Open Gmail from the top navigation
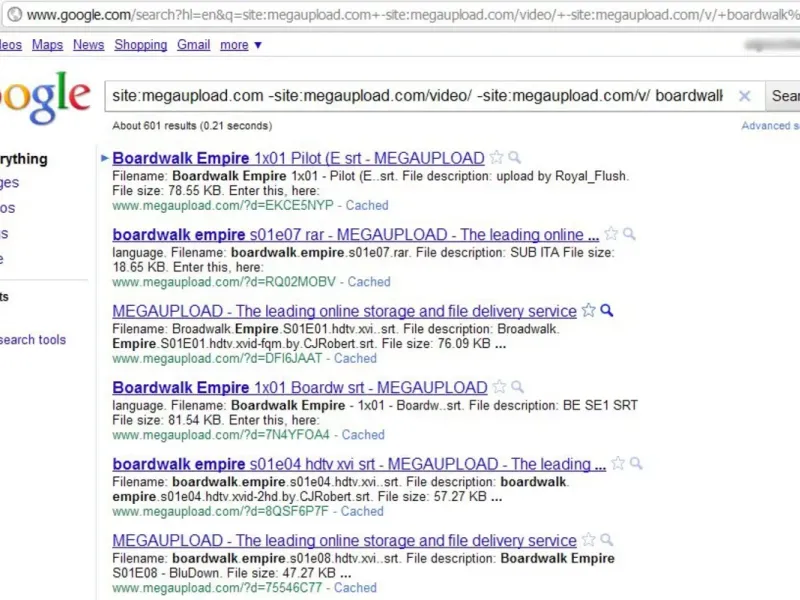The height and width of the screenshot is (600, 800). pyautogui.click(x=193, y=45)
